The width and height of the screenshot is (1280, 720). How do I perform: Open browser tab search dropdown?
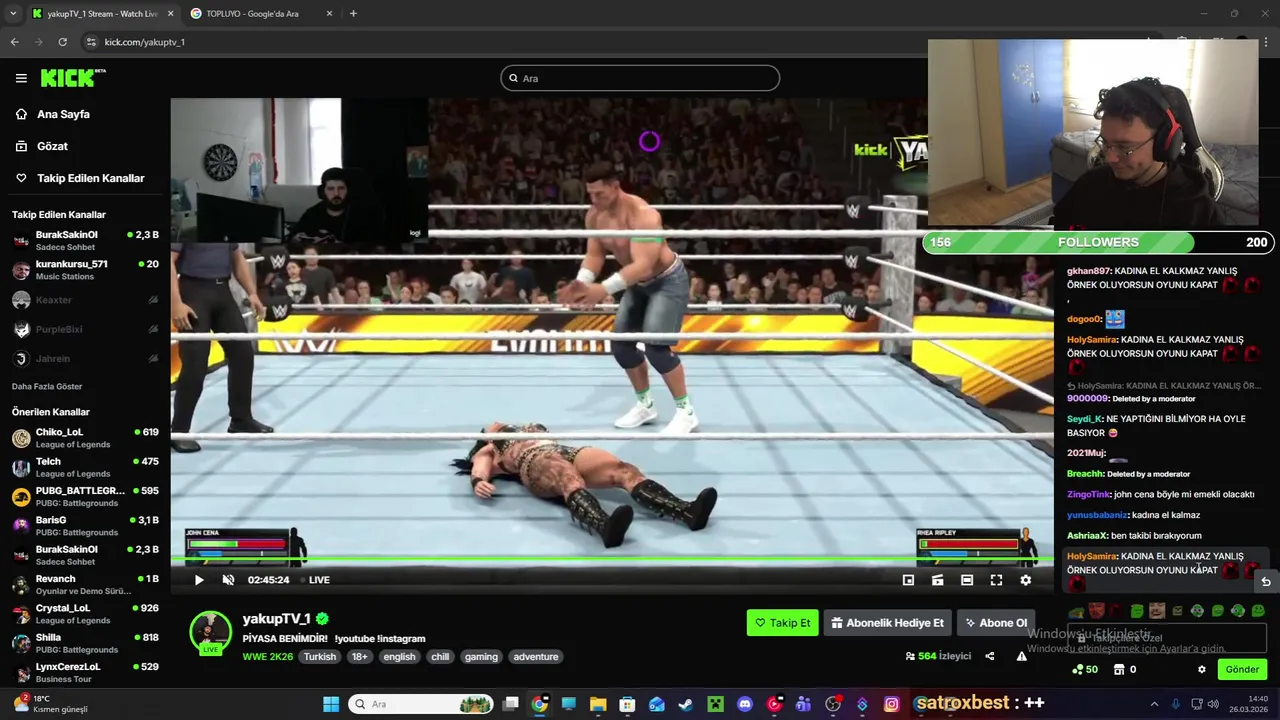[x=12, y=14]
